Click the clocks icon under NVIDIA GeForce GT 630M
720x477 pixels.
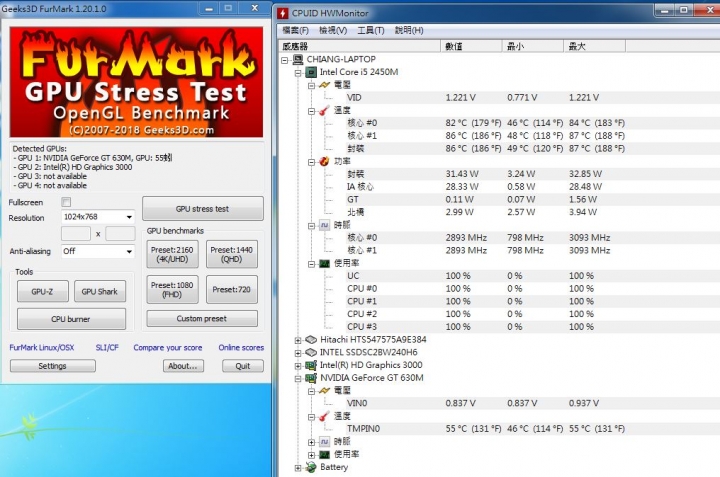tap(325, 442)
